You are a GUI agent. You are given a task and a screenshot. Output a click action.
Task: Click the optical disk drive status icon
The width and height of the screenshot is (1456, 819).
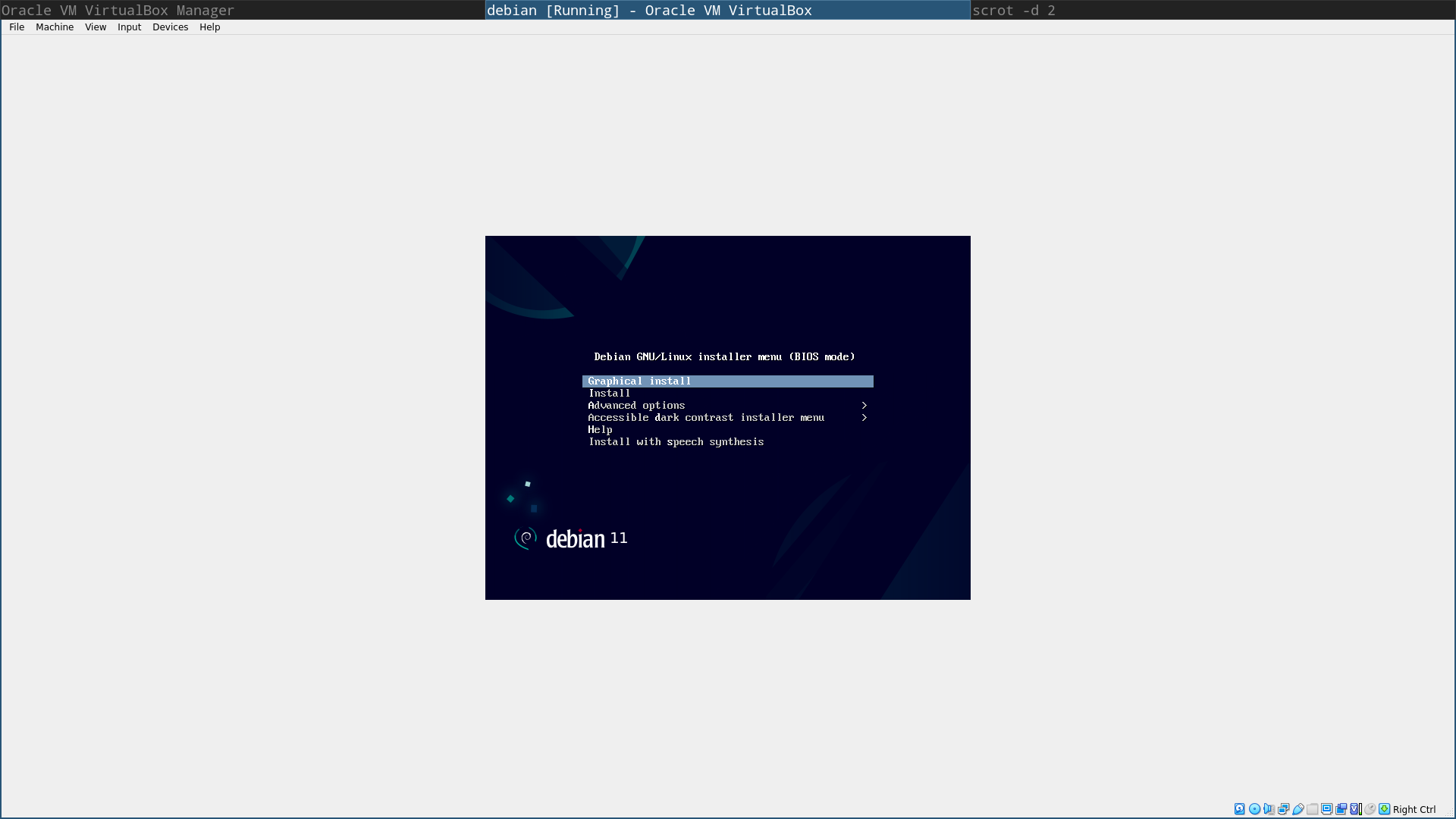(1254, 809)
